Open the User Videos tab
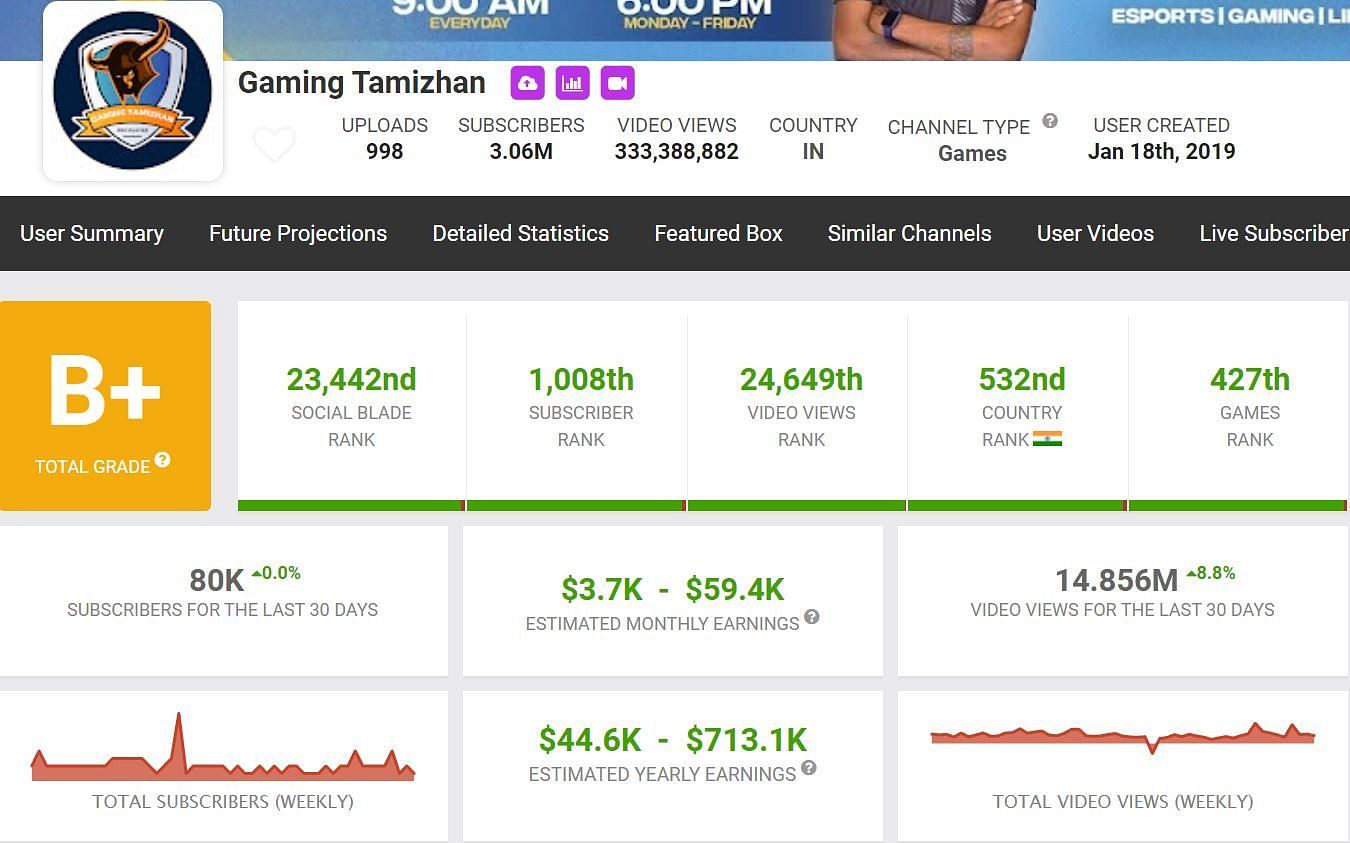This screenshot has width=1350, height=843. pyautogui.click(x=1095, y=233)
